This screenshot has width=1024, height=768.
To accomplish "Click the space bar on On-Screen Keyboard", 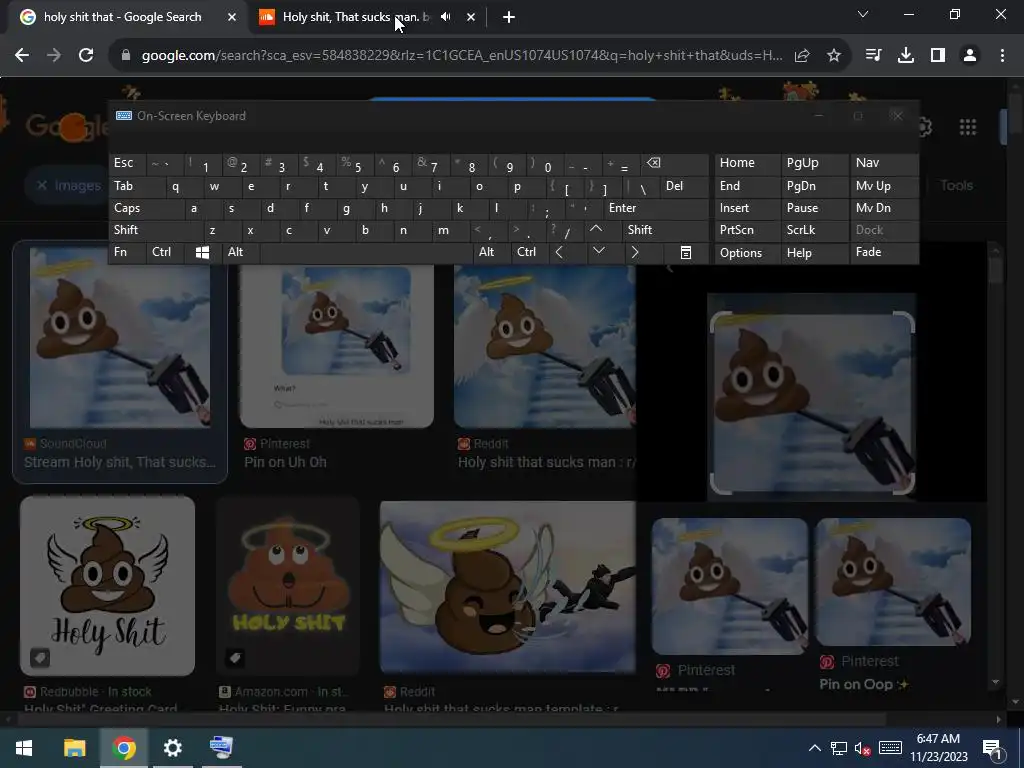I will 366,252.
